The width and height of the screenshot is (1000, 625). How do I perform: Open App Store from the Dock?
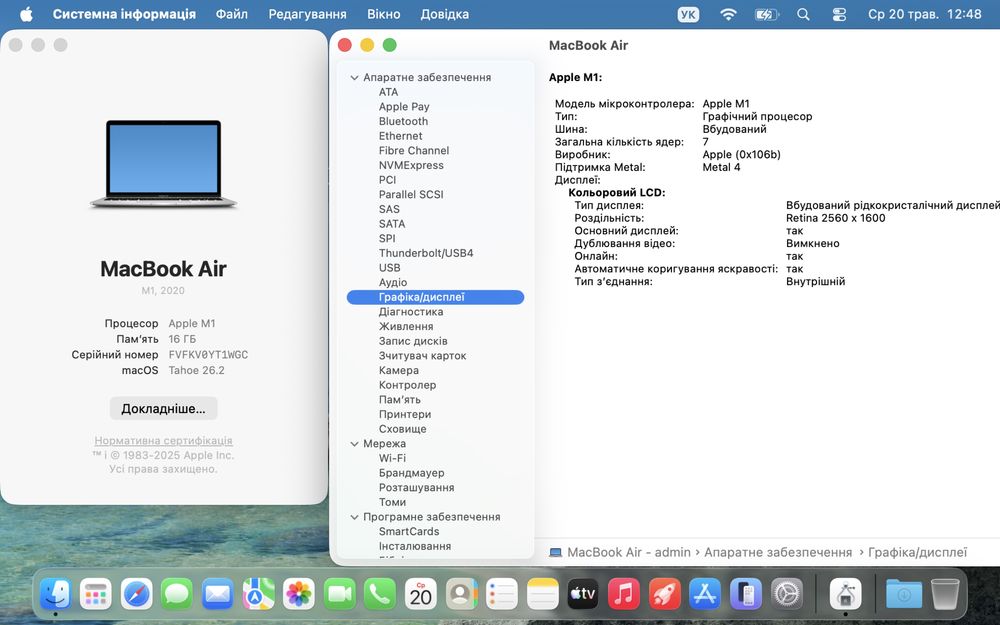(x=705, y=594)
